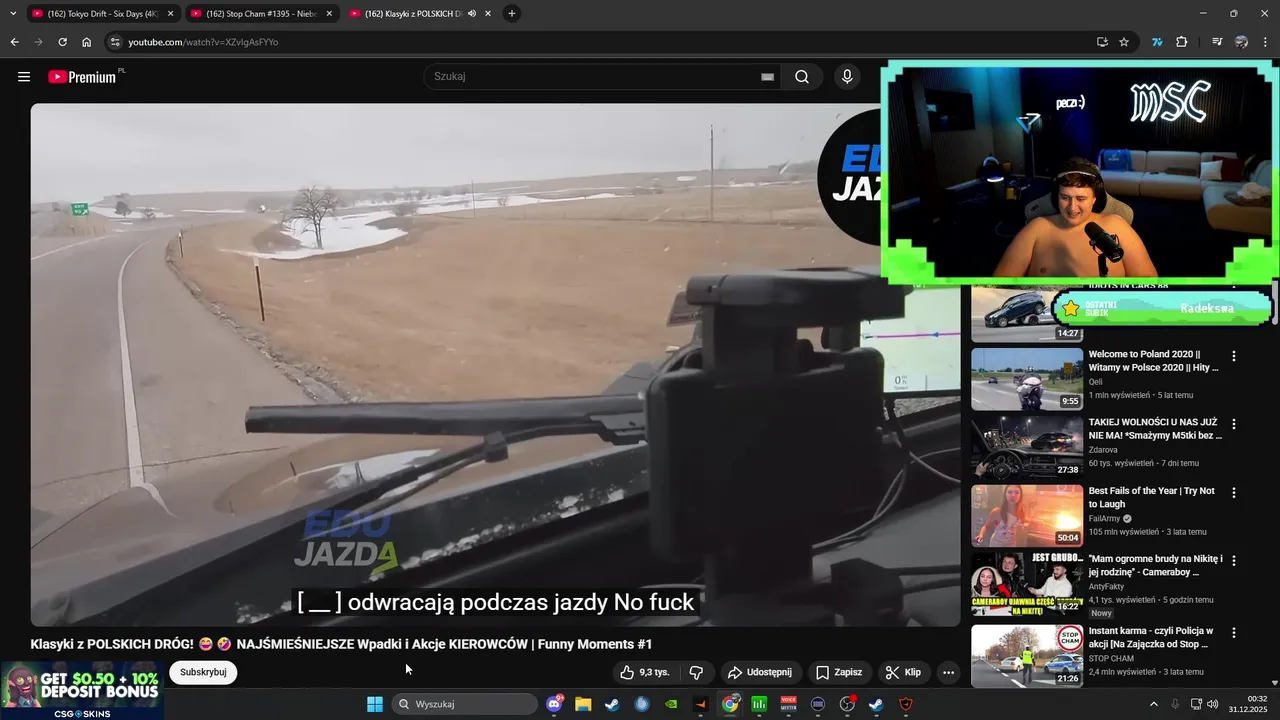The width and height of the screenshot is (1280, 720).
Task: Open the Qeli channel link
Action: coord(1096,382)
